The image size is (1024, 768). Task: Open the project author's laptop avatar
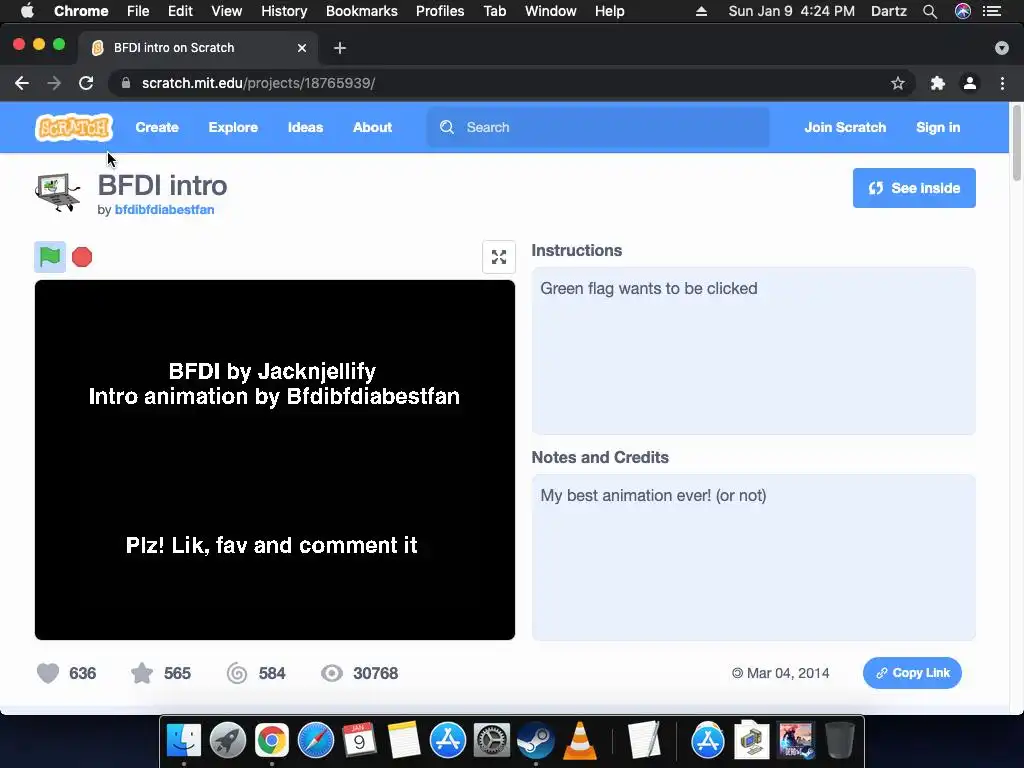(58, 192)
